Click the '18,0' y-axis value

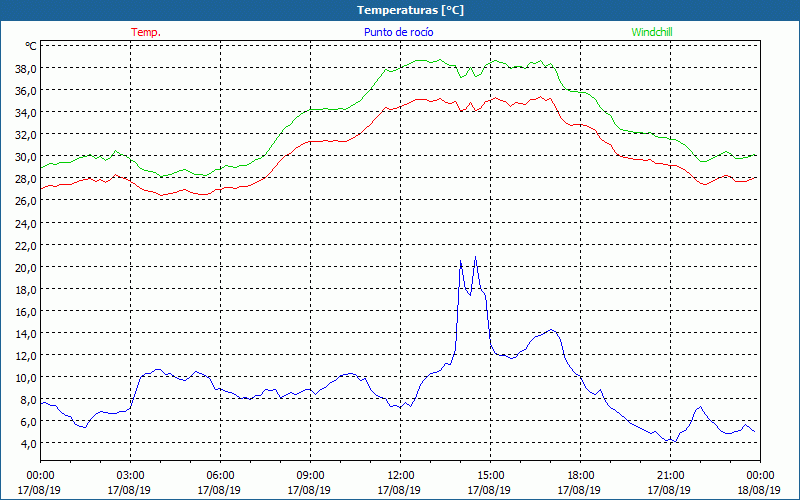point(25,289)
